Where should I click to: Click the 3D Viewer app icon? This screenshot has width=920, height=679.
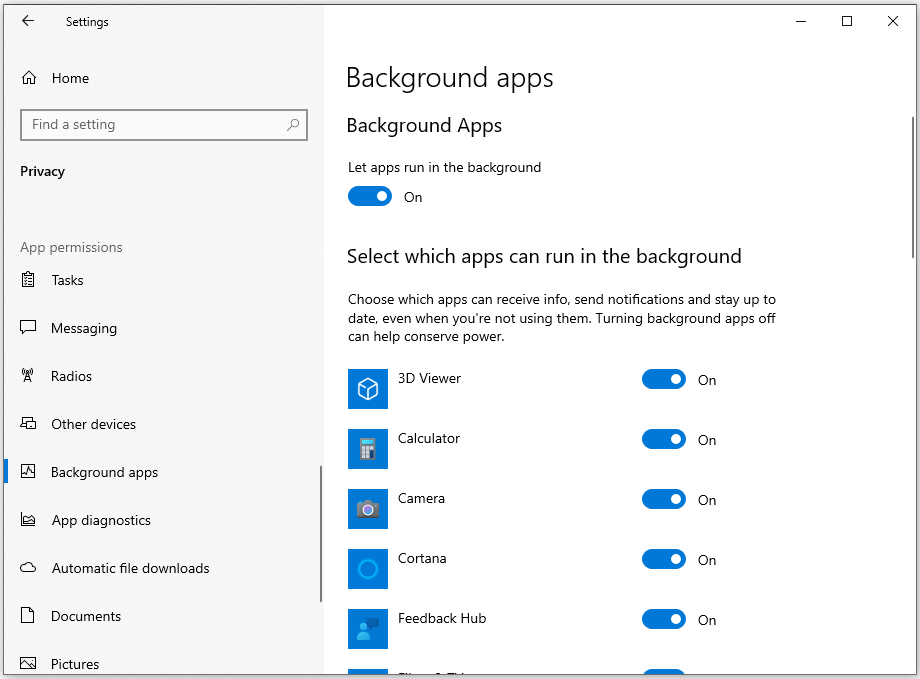368,389
